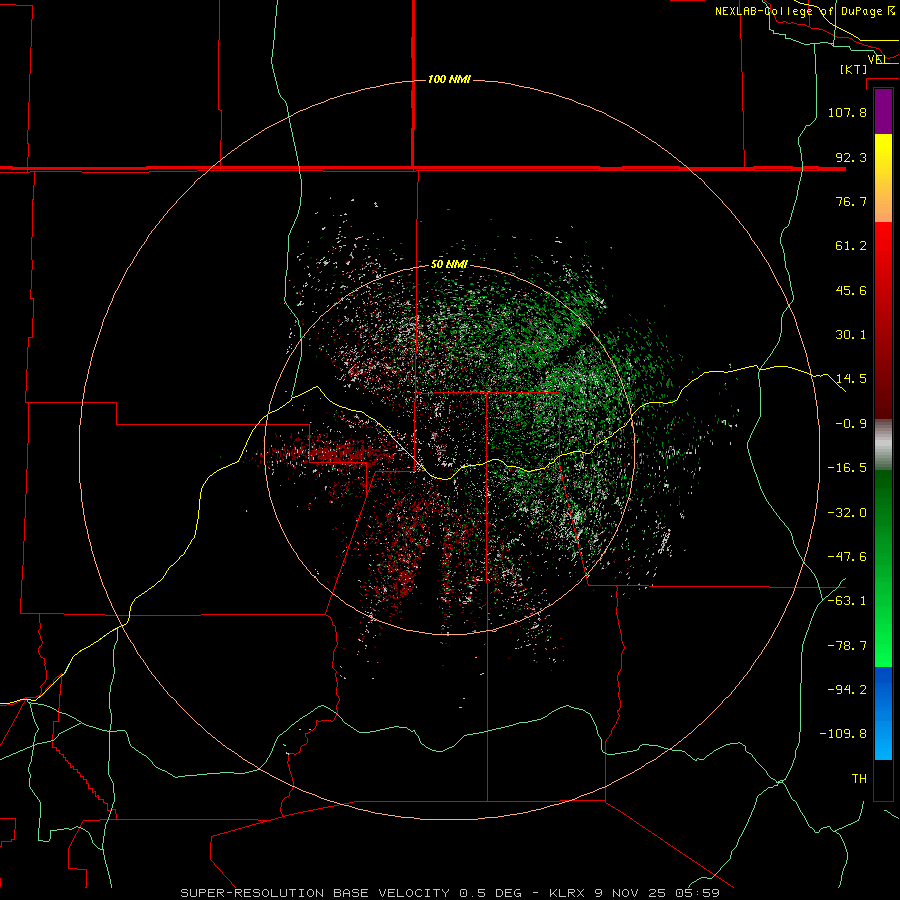The image size is (900, 900).
Task: Select the -63.1 scale value
Action: click(x=847, y=601)
